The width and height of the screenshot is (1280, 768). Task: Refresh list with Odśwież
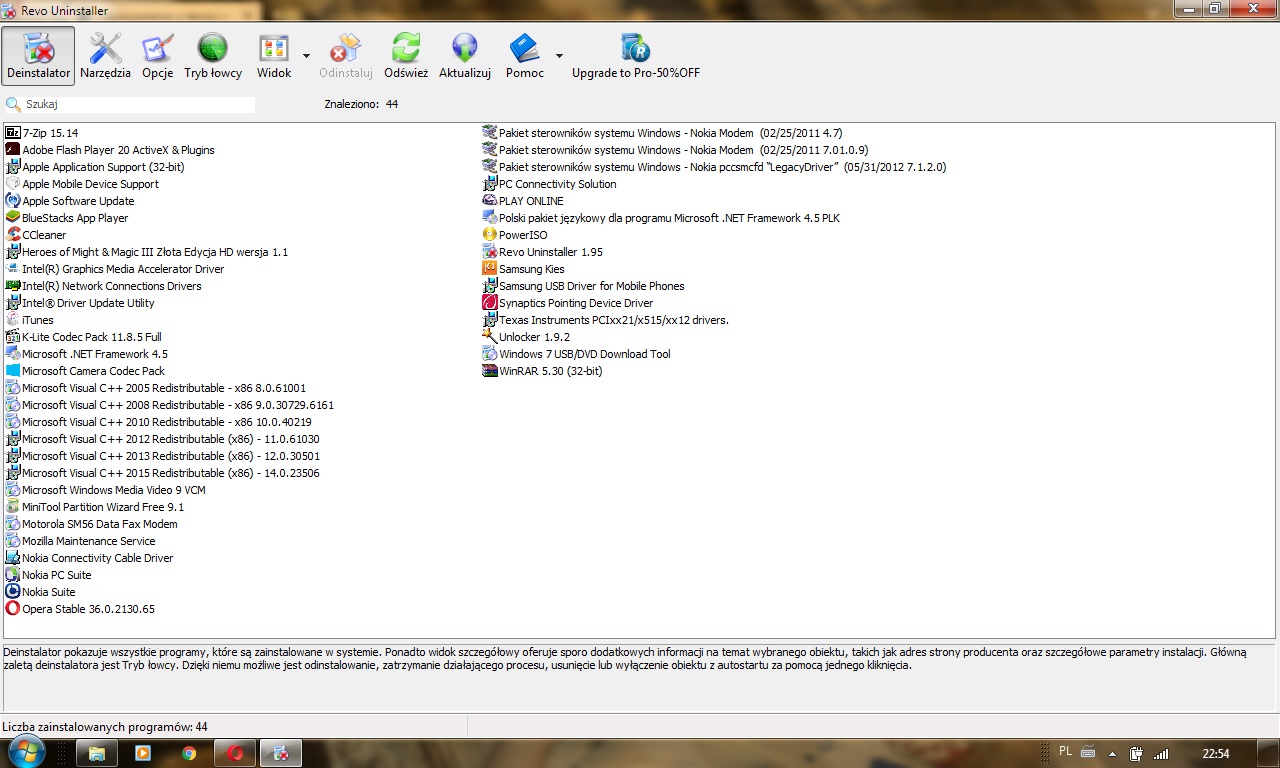406,56
